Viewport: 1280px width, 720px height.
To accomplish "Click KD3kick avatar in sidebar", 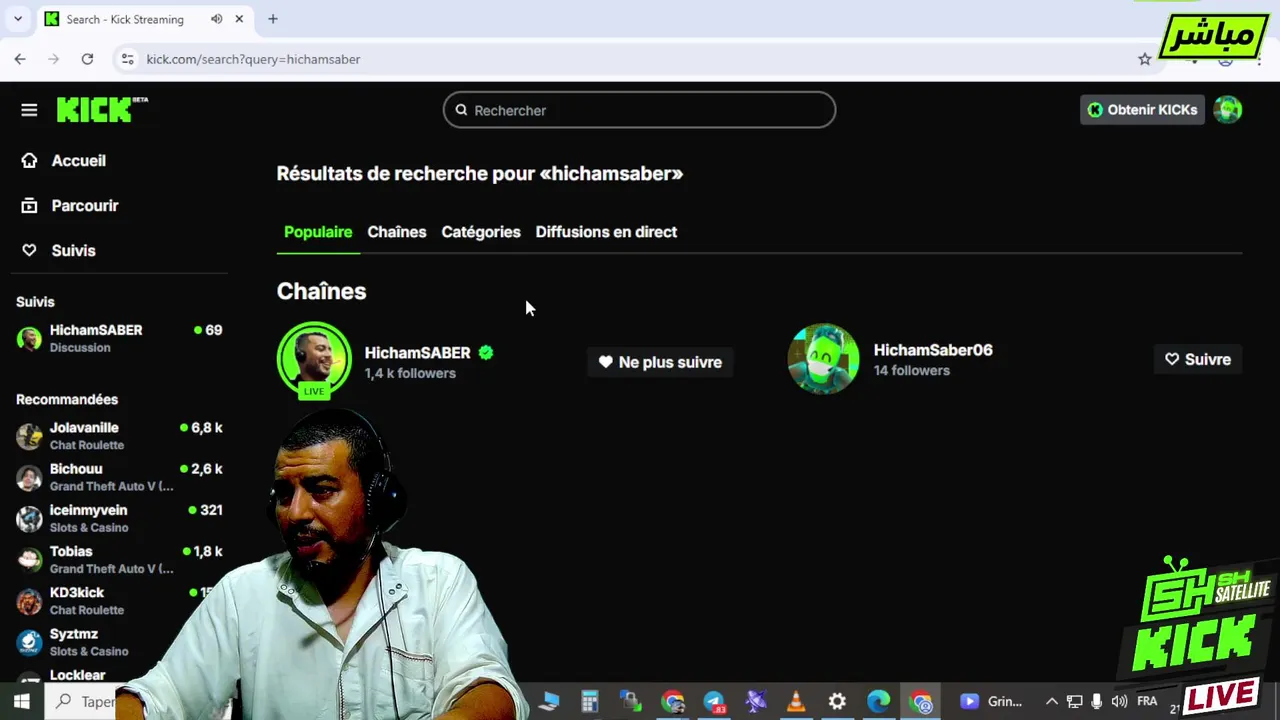I will point(30,601).
